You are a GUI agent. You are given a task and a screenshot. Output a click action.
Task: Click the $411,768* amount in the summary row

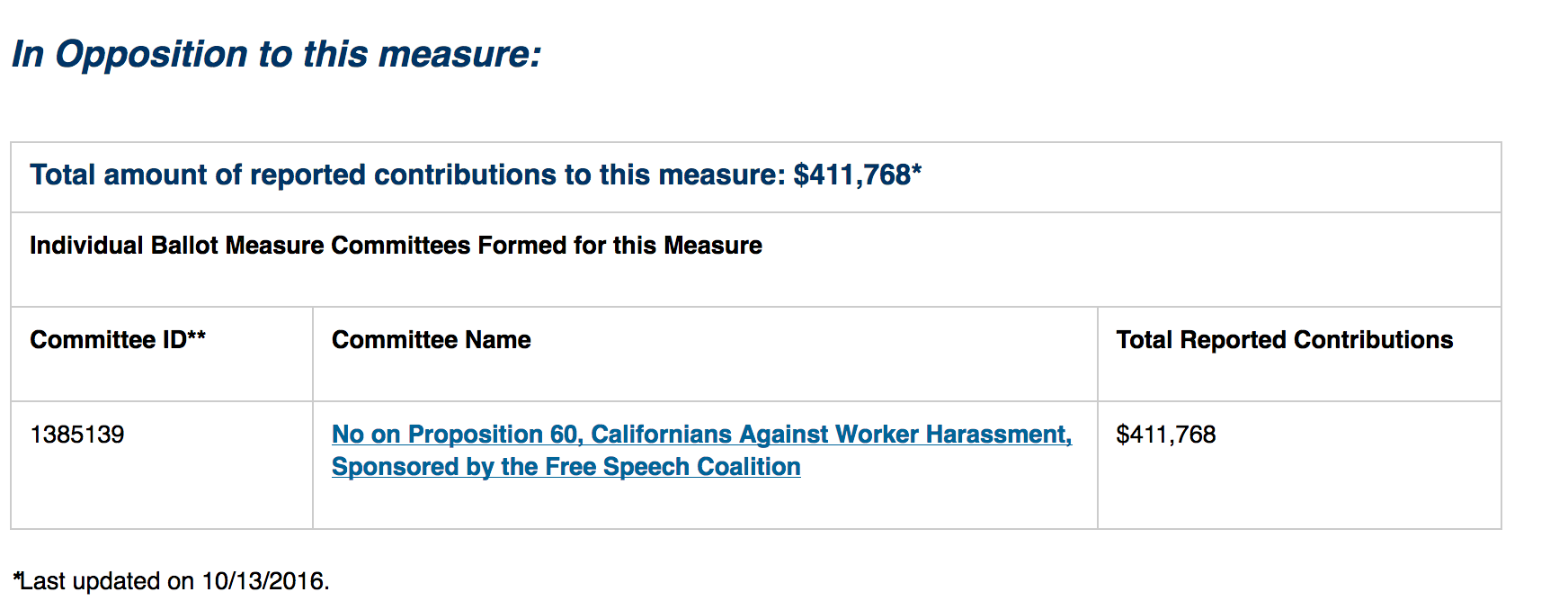point(858,175)
